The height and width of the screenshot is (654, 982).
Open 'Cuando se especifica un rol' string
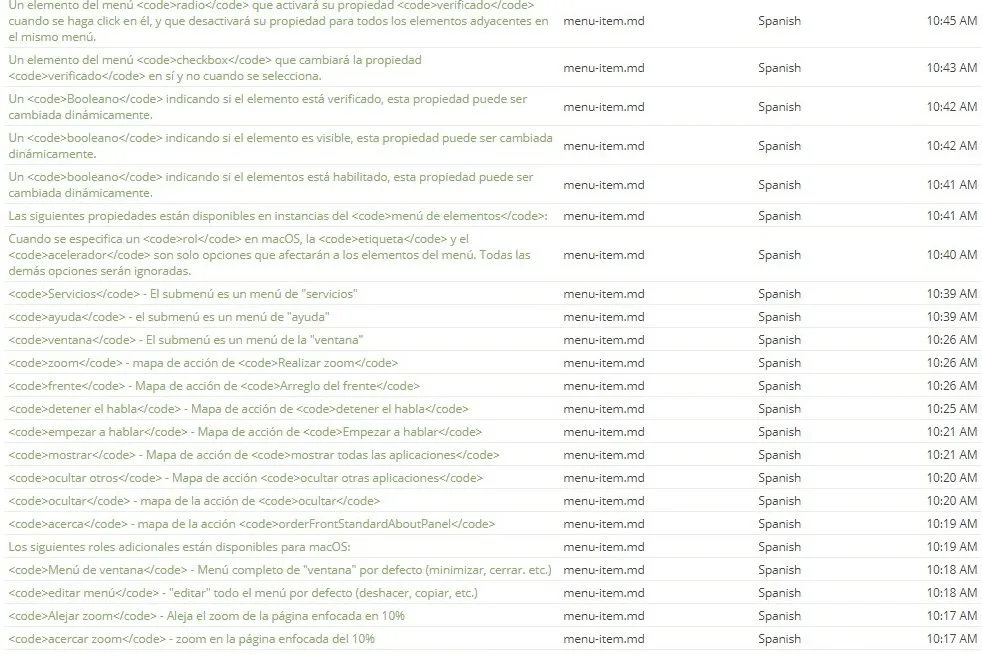269,254
